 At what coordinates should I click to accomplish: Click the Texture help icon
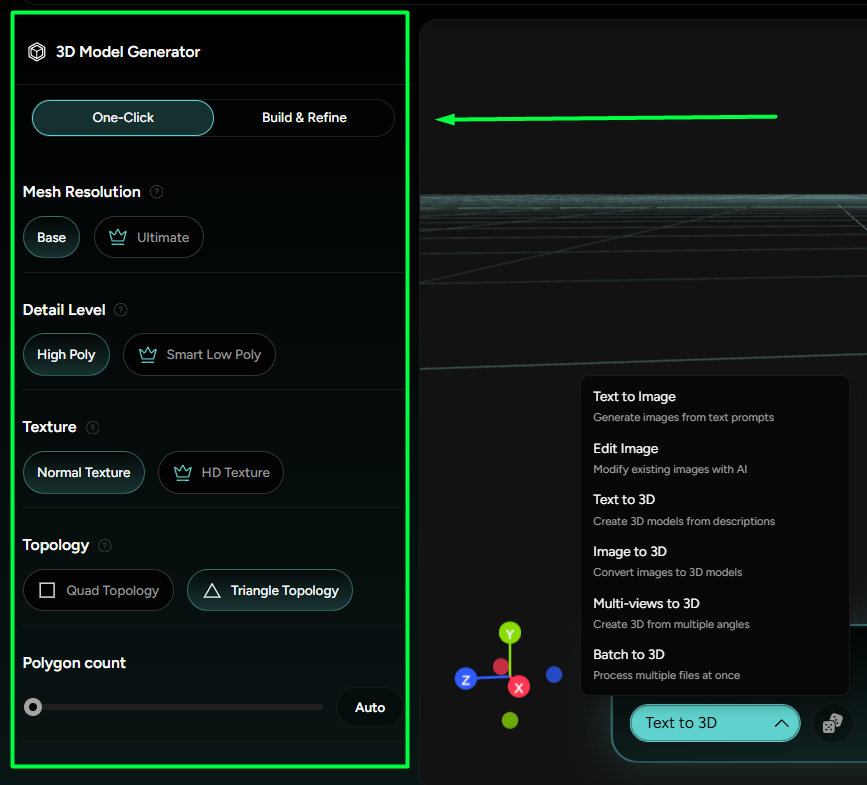tap(92, 427)
